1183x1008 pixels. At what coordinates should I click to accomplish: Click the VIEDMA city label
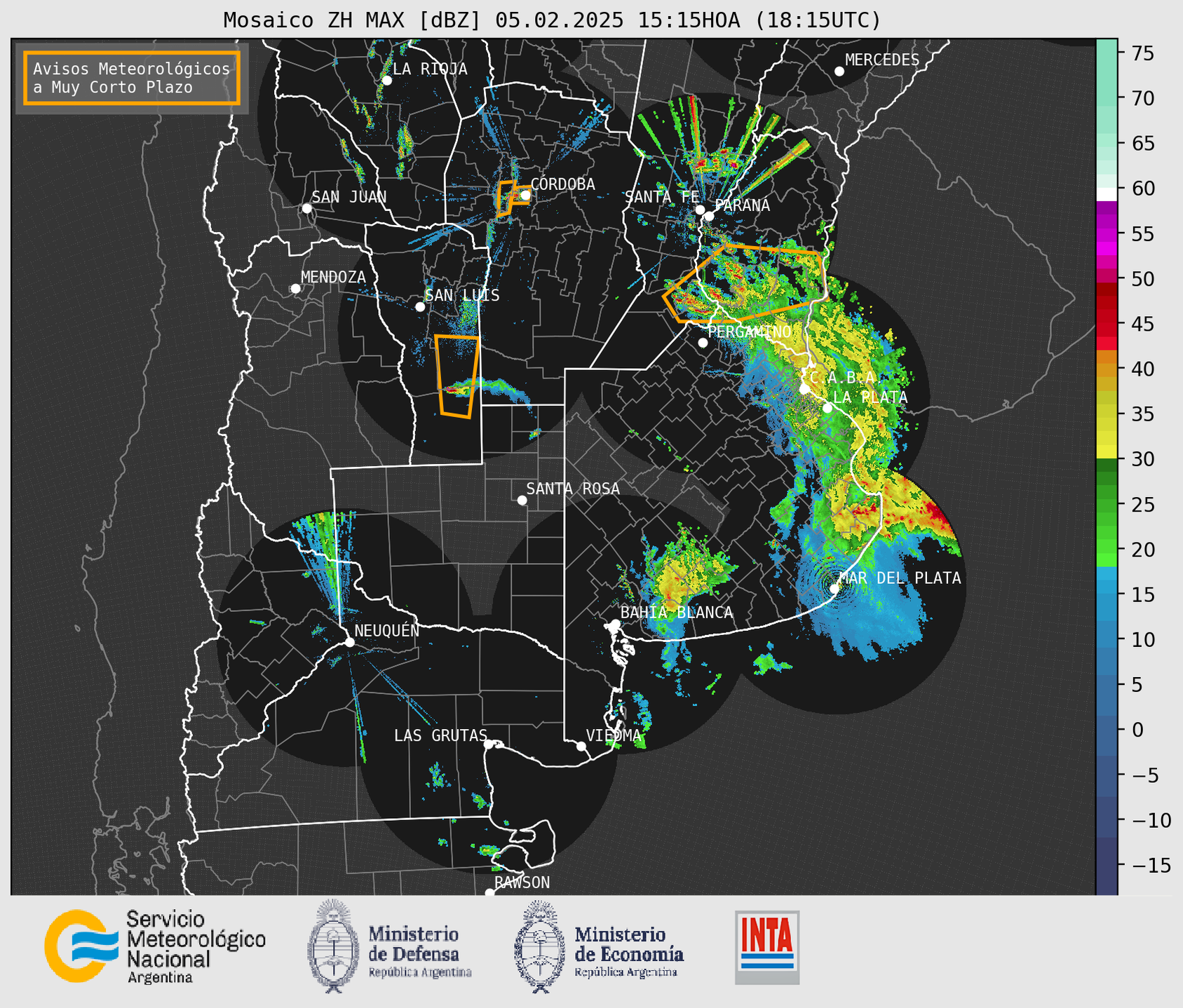click(x=614, y=735)
